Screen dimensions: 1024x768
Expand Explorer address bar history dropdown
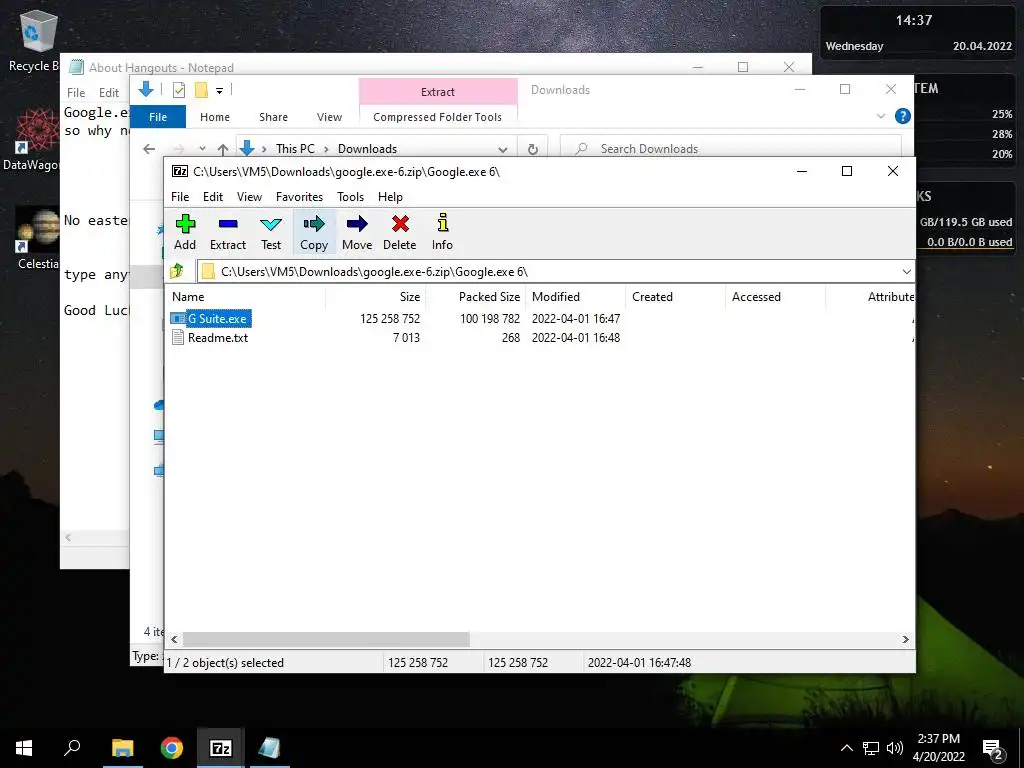[502, 149]
